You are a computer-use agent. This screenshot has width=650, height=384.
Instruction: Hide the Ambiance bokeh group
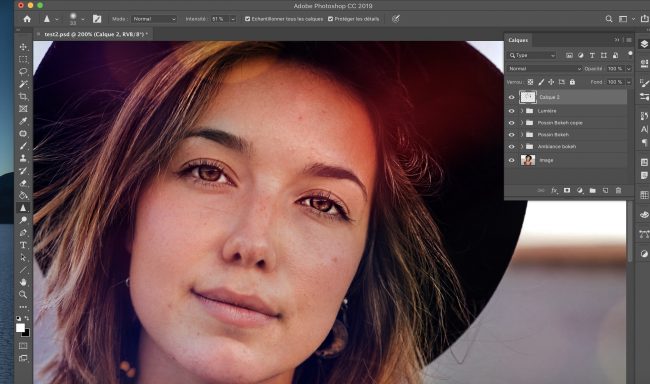[x=511, y=147]
